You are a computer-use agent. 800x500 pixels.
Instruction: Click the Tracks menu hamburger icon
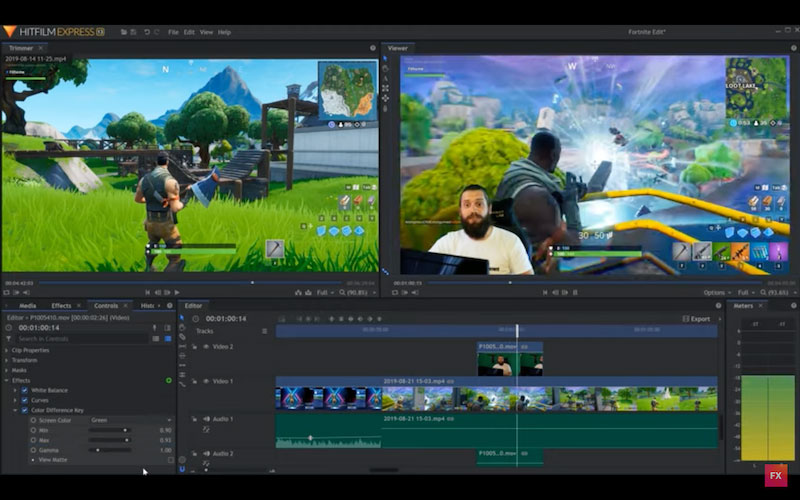(x=264, y=331)
